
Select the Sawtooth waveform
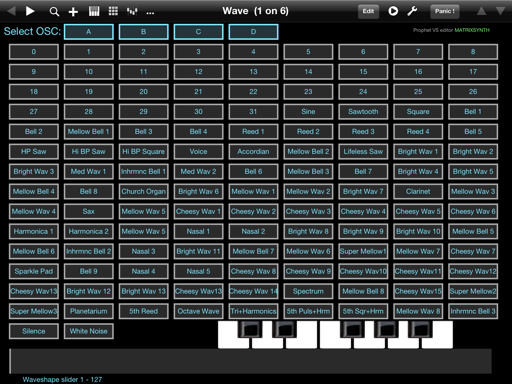click(x=363, y=112)
